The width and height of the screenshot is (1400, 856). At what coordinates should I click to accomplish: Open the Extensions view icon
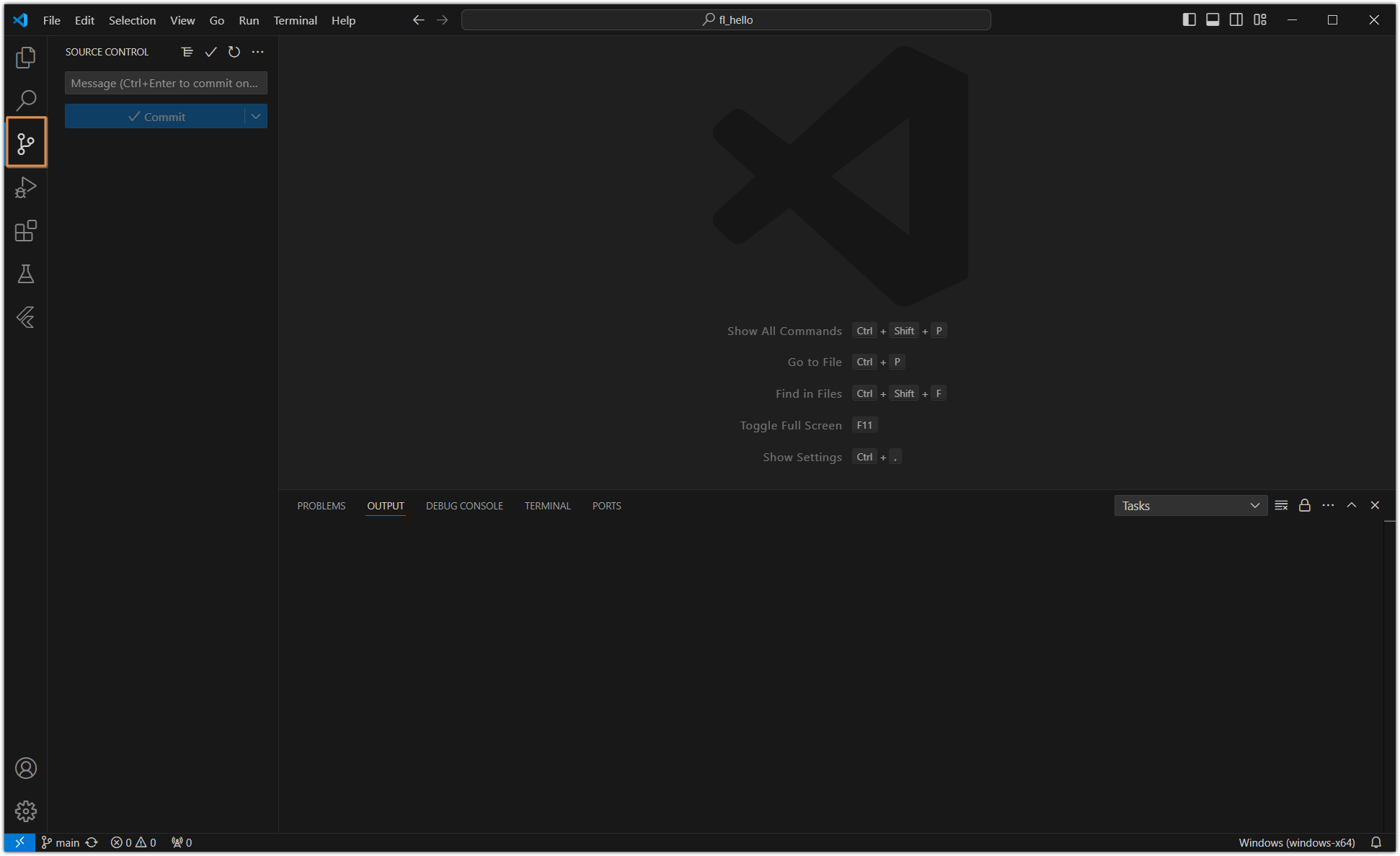(26, 231)
